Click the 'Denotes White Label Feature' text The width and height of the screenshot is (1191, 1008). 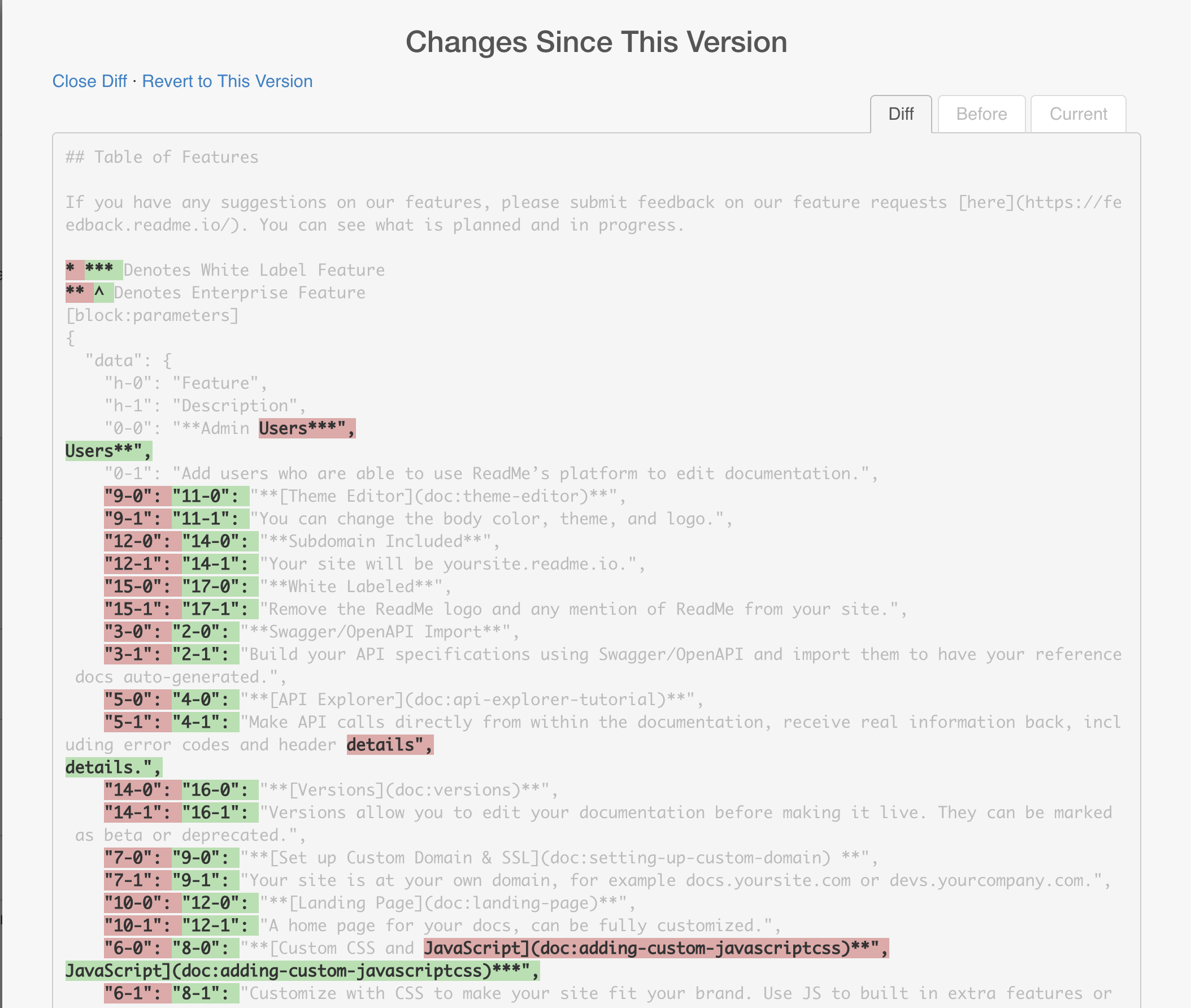pos(254,270)
